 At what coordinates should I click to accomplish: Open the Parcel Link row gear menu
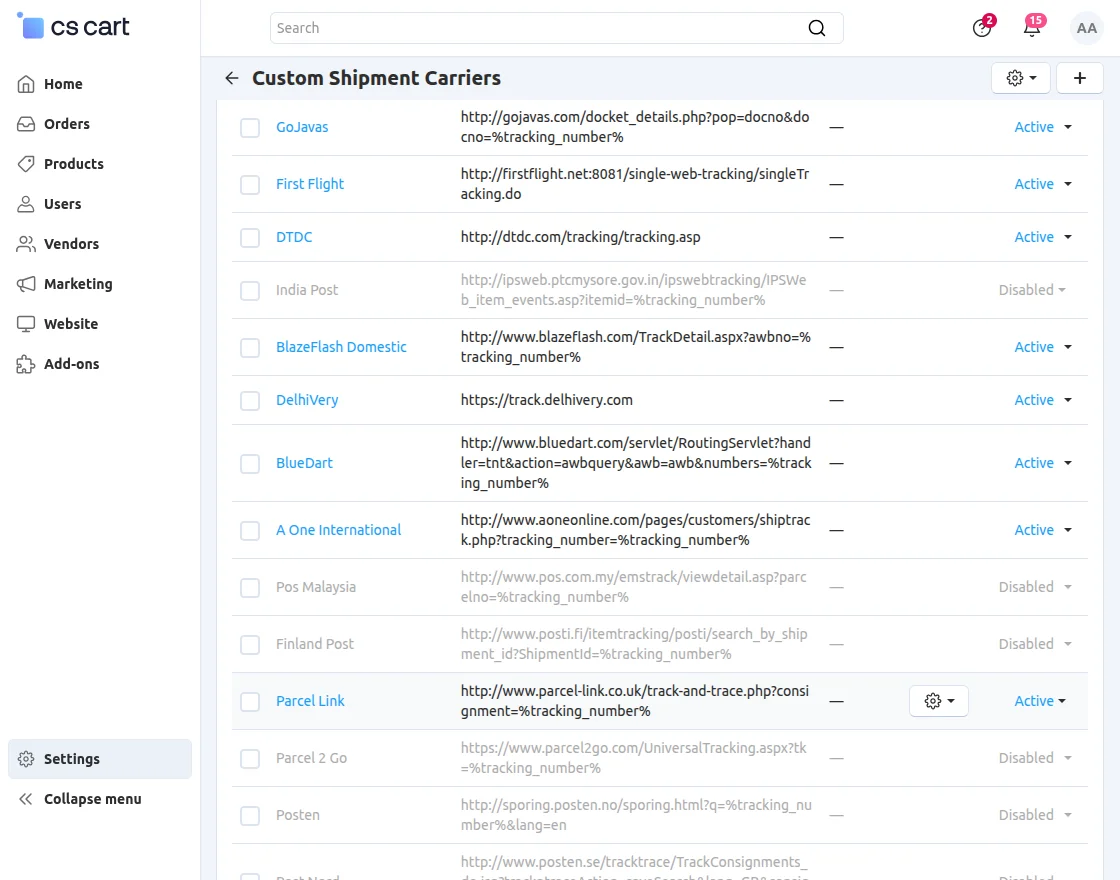click(939, 701)
